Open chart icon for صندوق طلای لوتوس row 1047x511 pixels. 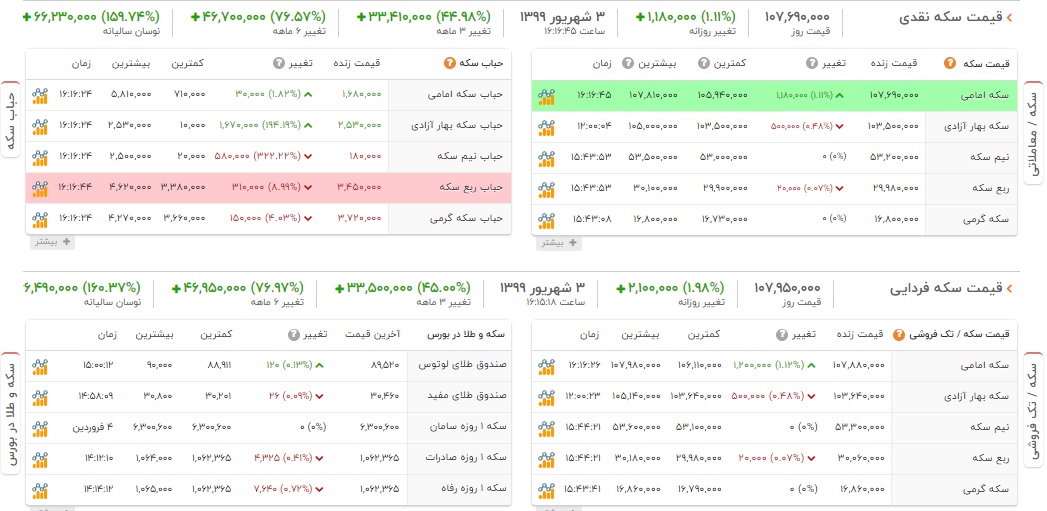[x=40, y=365]
